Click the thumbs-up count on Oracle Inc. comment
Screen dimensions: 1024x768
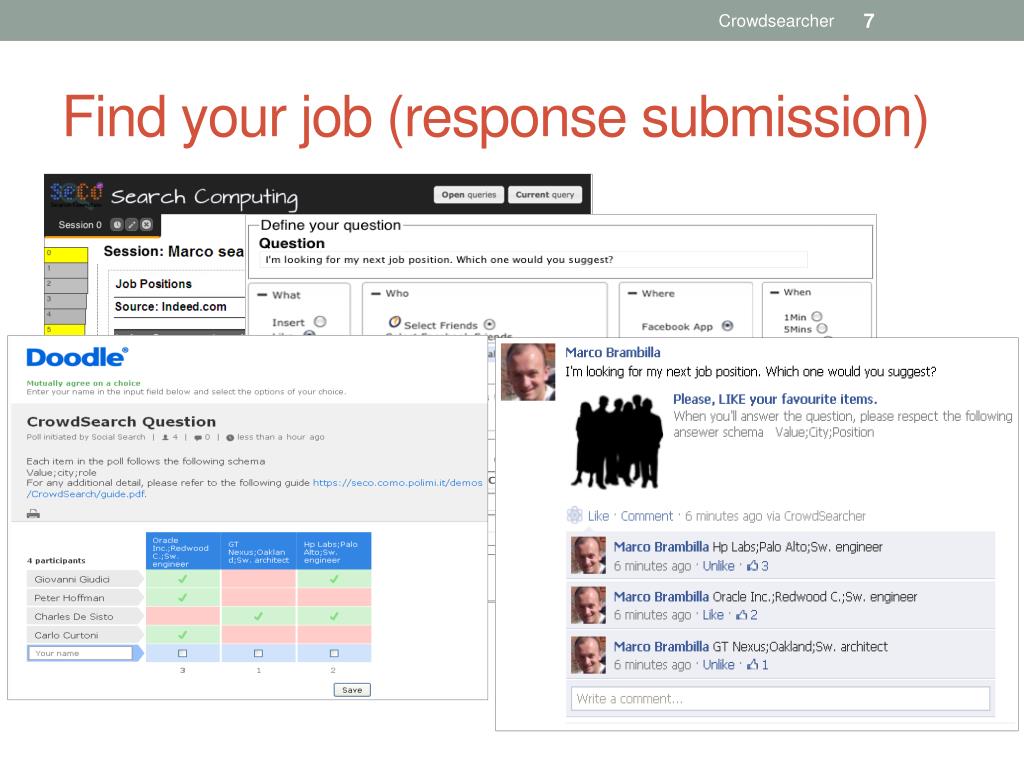point(746,615)
